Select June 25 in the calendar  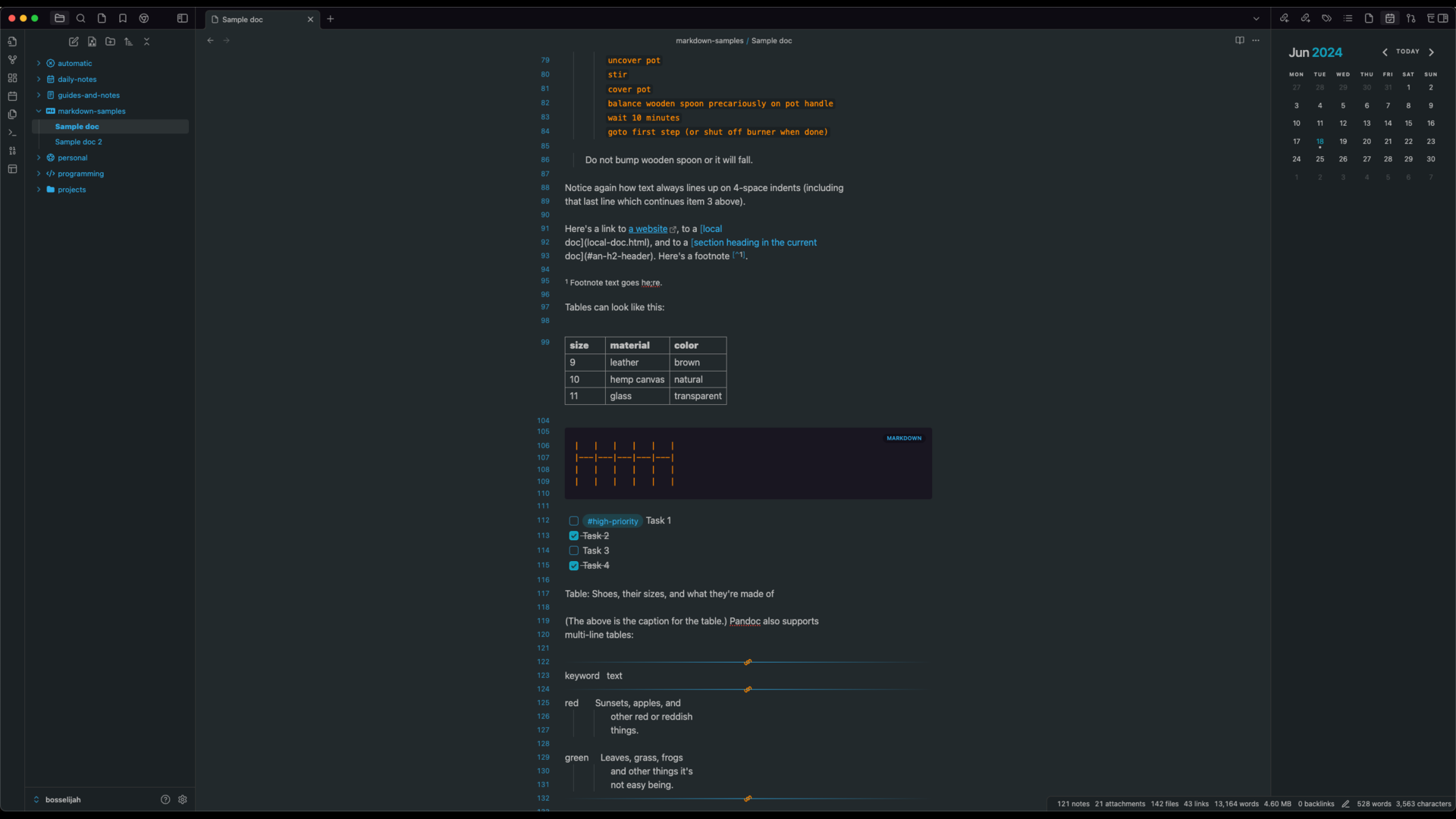(1320, 159)
